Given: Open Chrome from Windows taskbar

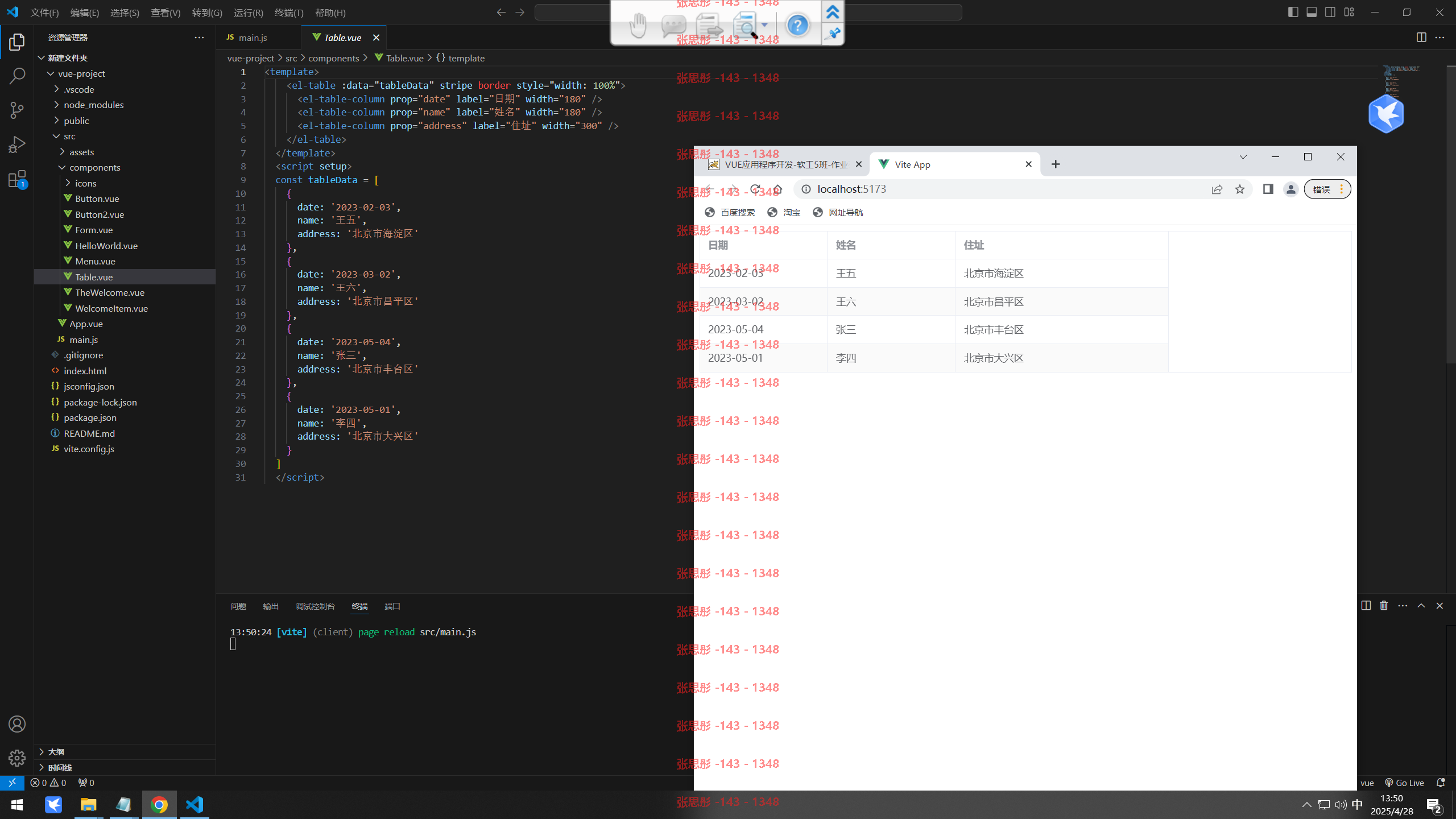Looking at the screenshot, I should pos(159,804).
